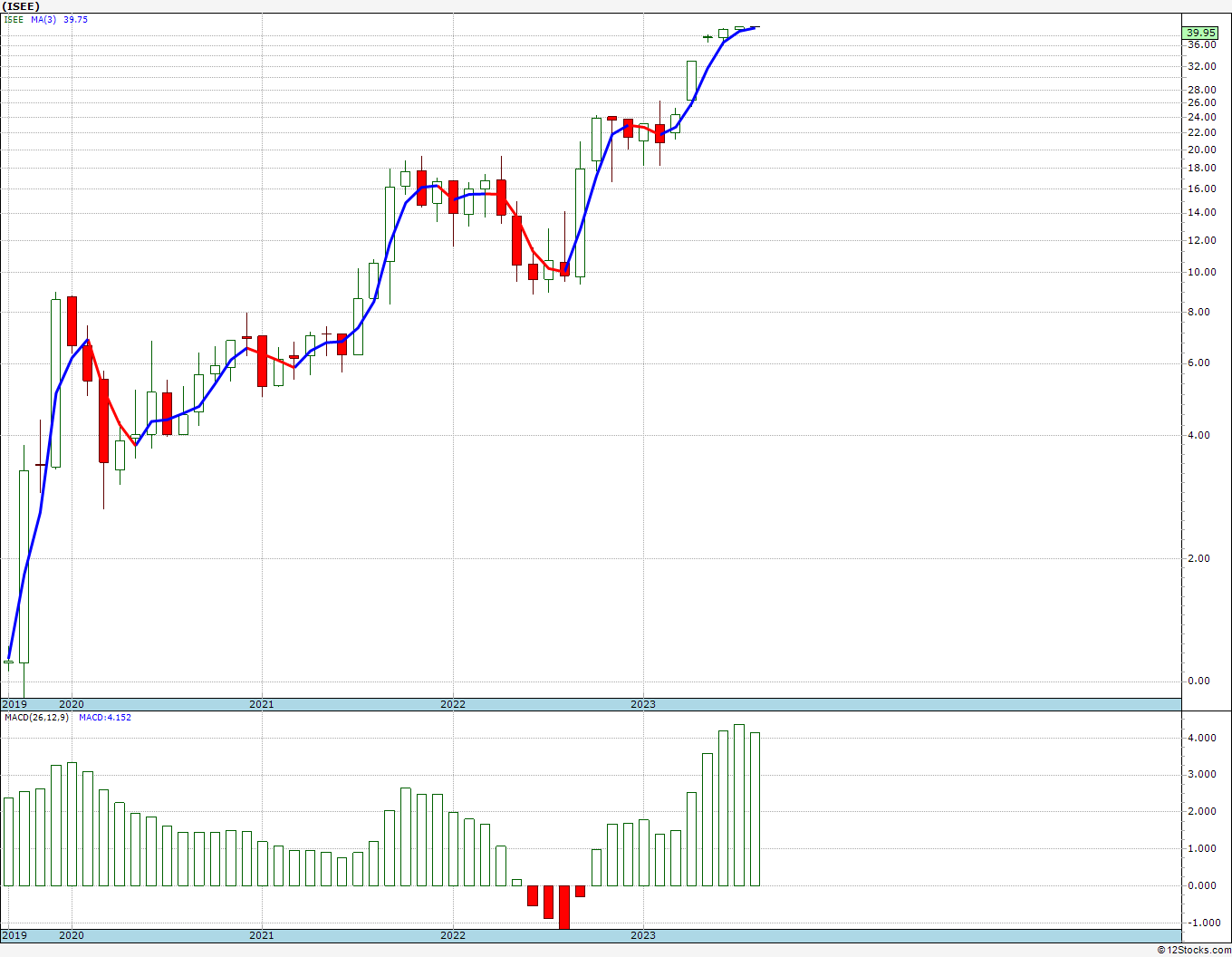Click 2023 on the price chart time axis

[642, 704]
